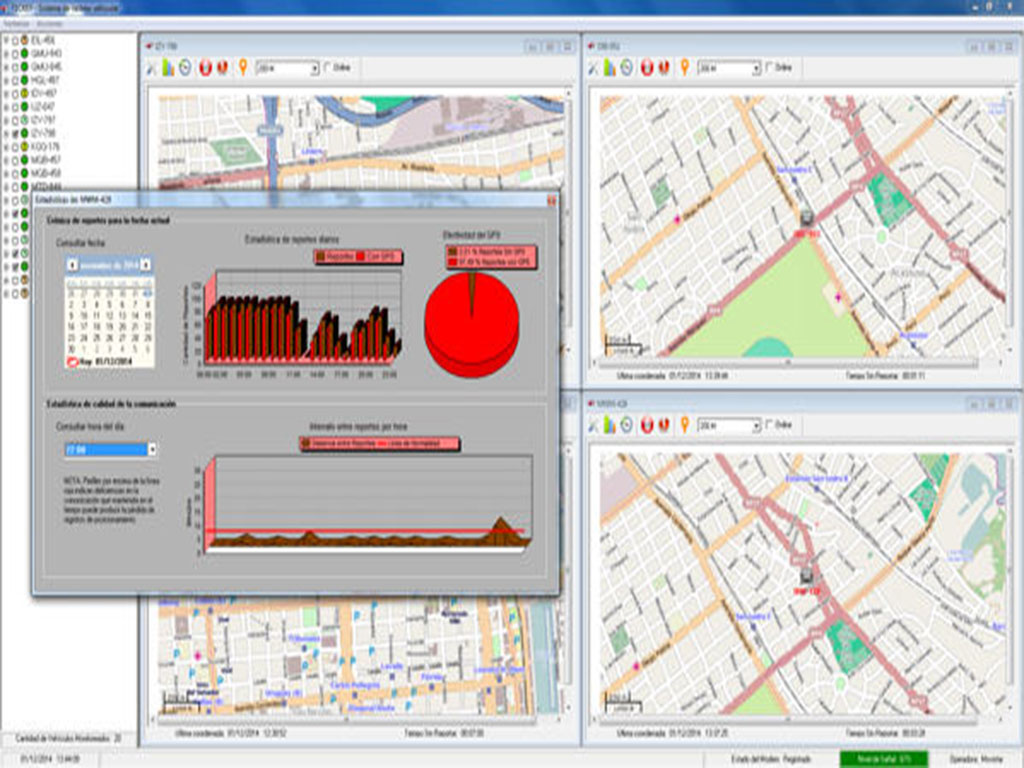
Task: Open statistics bar chart icon in top-left map window
Action: (168, 68)
